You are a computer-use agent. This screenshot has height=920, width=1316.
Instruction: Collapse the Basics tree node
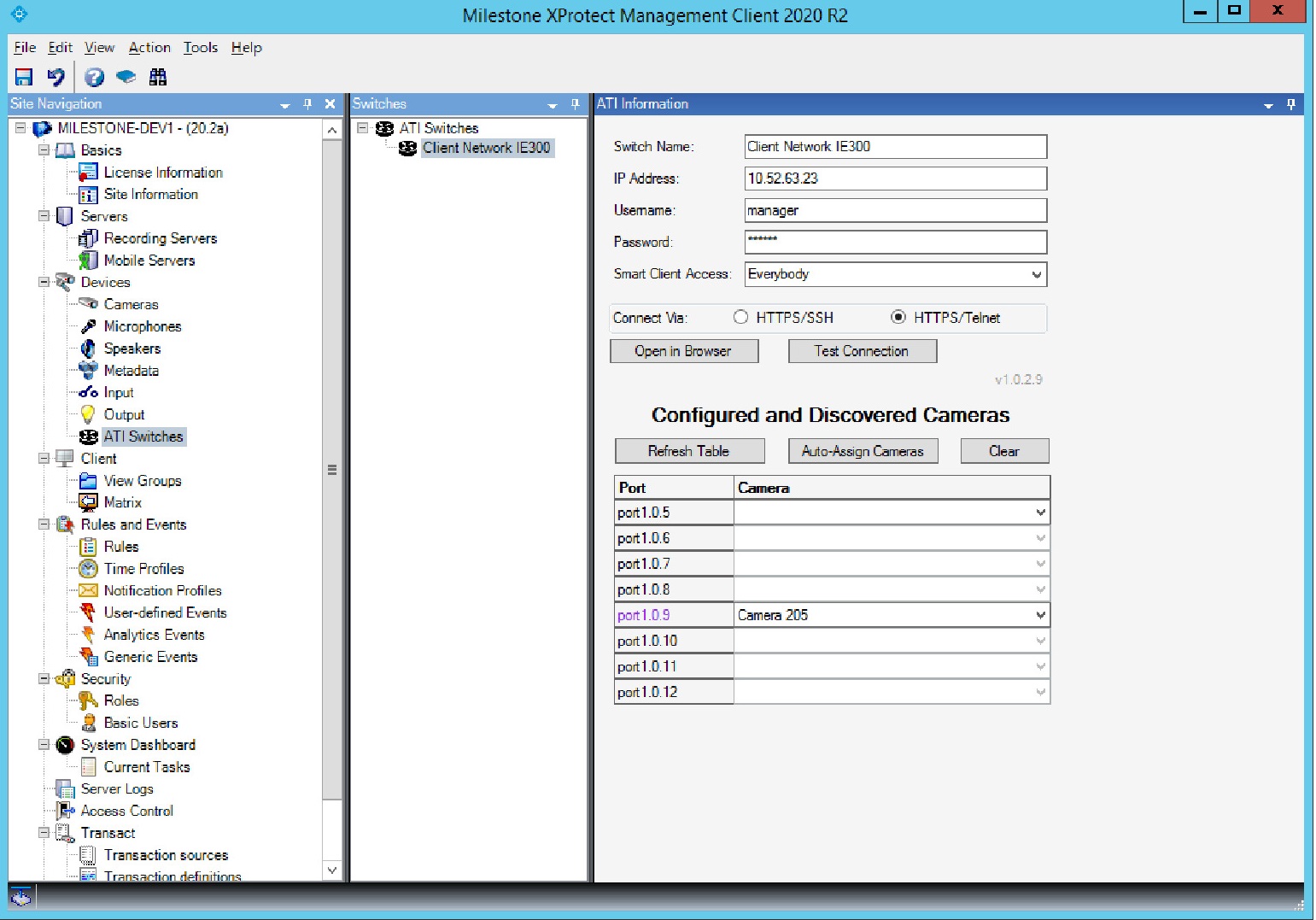click(44, 150)
